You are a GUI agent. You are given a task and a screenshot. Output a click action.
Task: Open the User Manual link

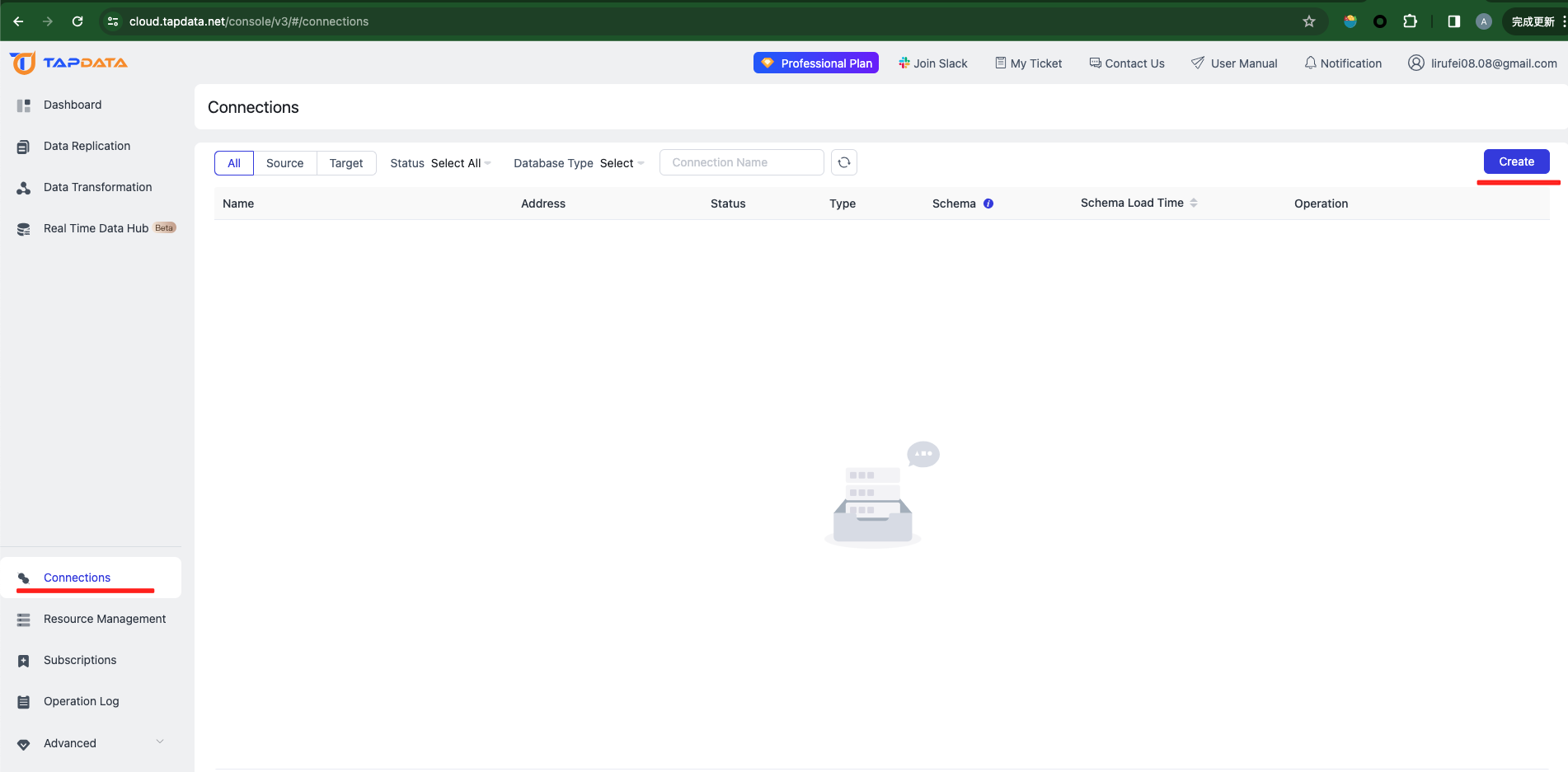[1244, 63]
